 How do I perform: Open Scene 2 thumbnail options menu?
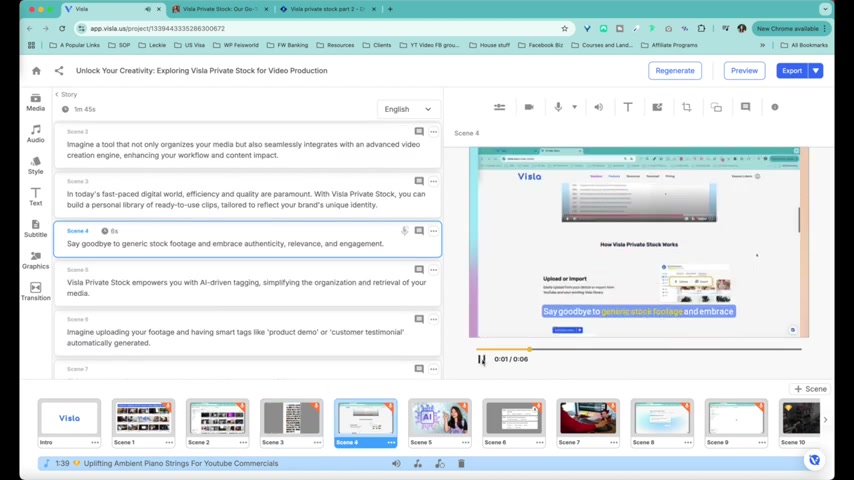[243, 442]
